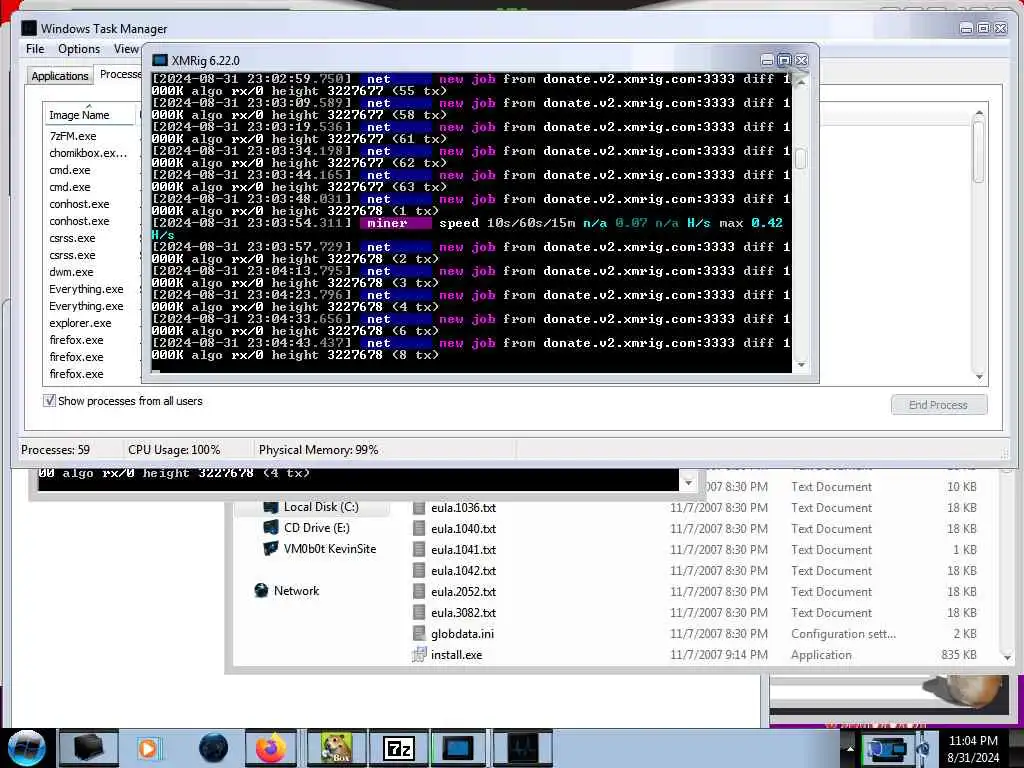Switch to the Processes tab

[120, 74]
